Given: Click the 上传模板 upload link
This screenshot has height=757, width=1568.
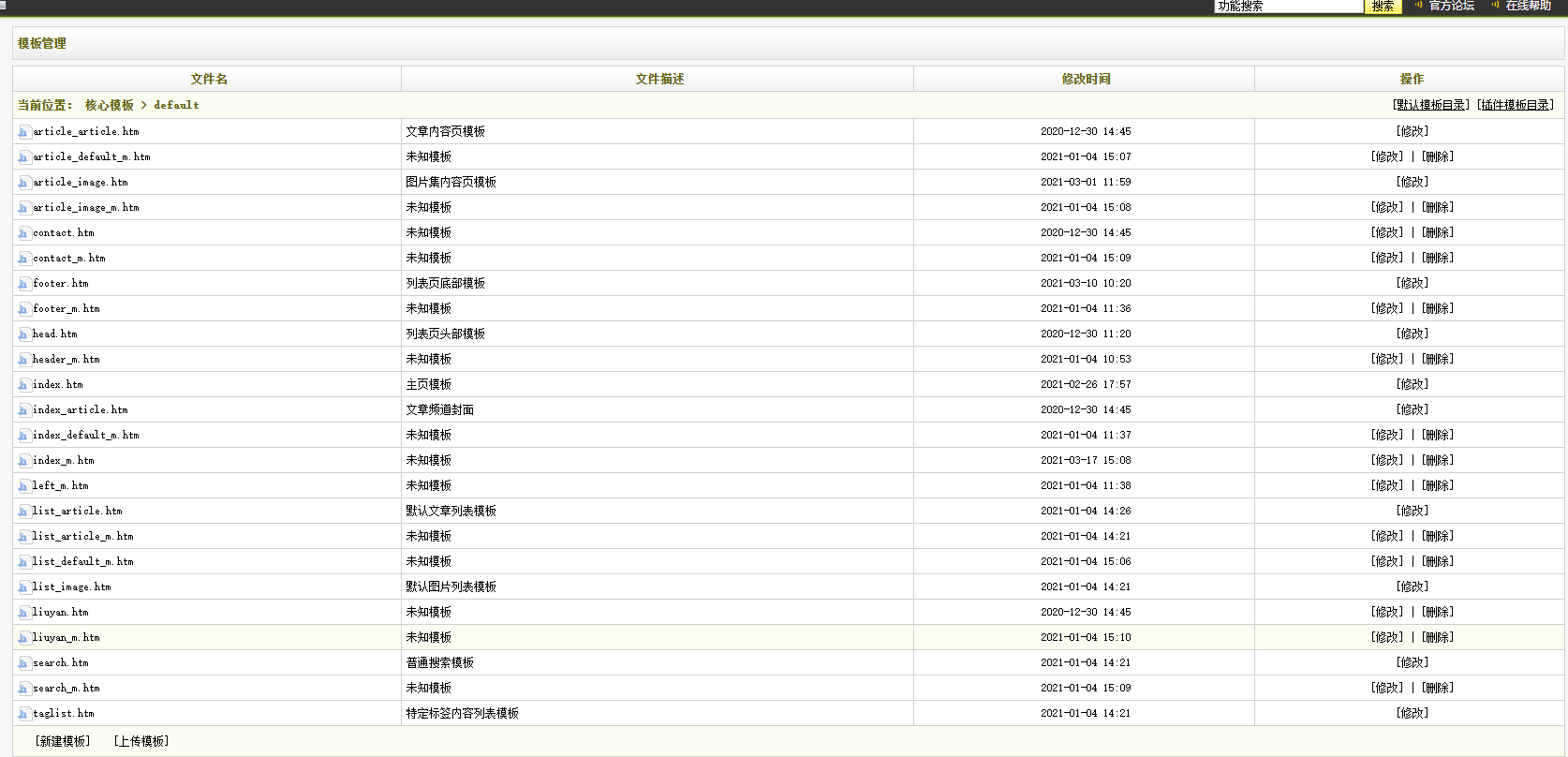Looking at the screenshot, I should (141, 741).
